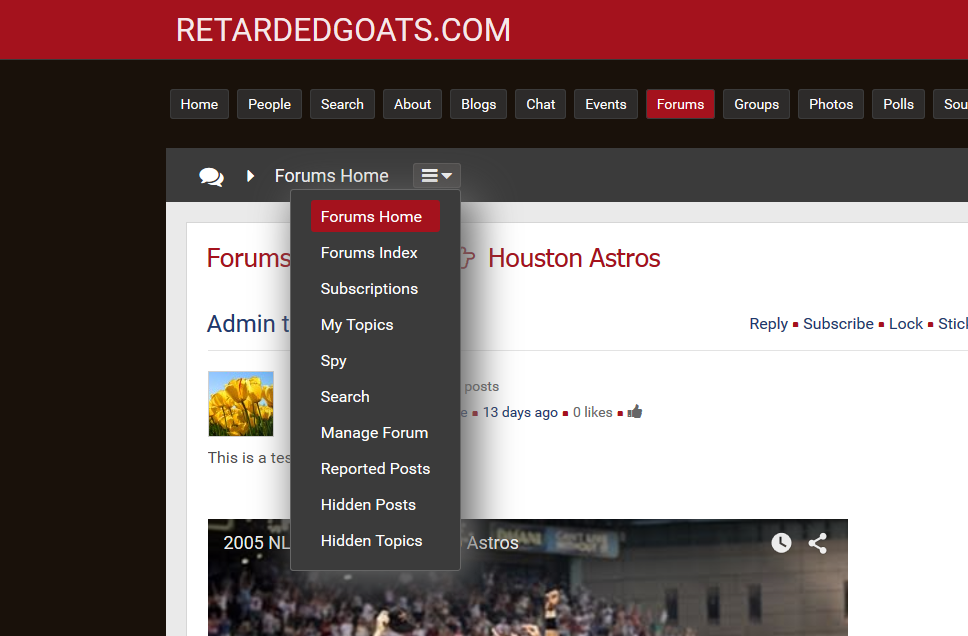Open Manage Forum menu option
968x636 pixels.
pyautogui.click(x=374, y=433)
